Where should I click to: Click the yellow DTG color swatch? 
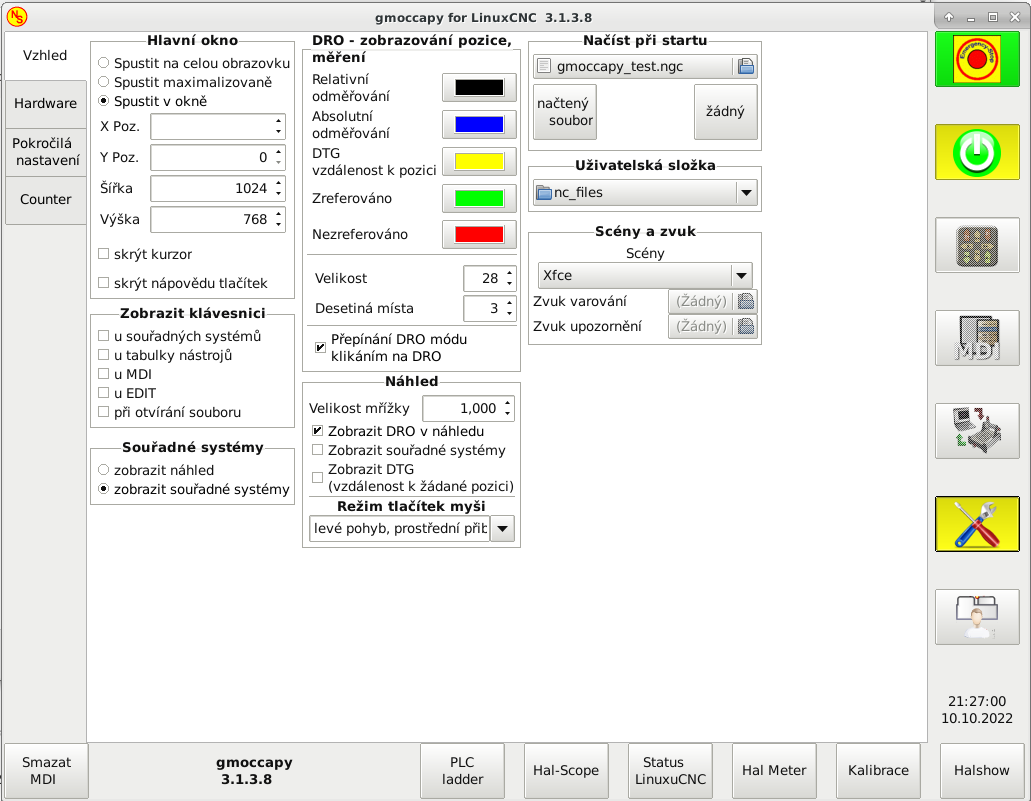[x=479, y=161]
